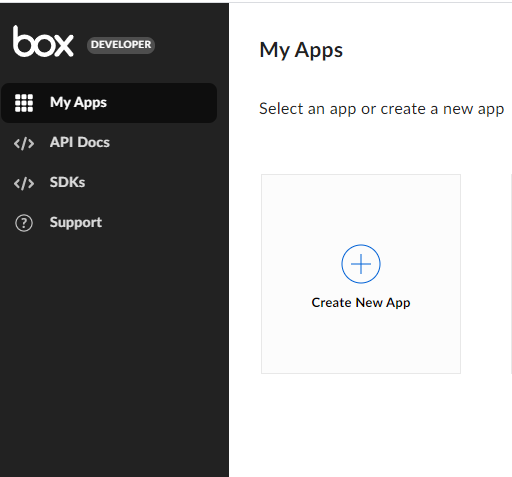Click the highlighted My Apps row's empty right side
This screenshot has height=477, width=512.
(x=163, y=103)
